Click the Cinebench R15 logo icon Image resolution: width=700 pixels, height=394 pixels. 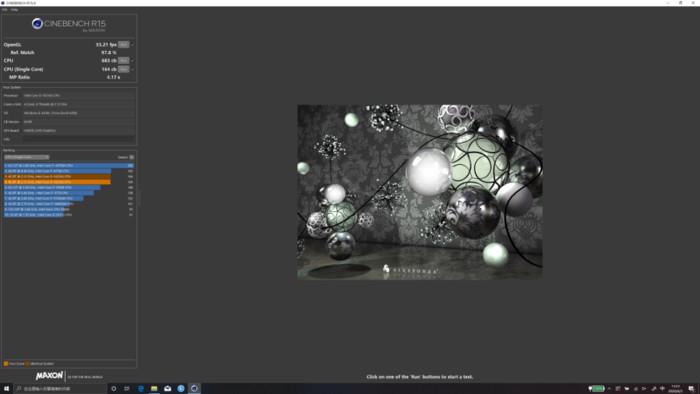(x=37, y=24)
